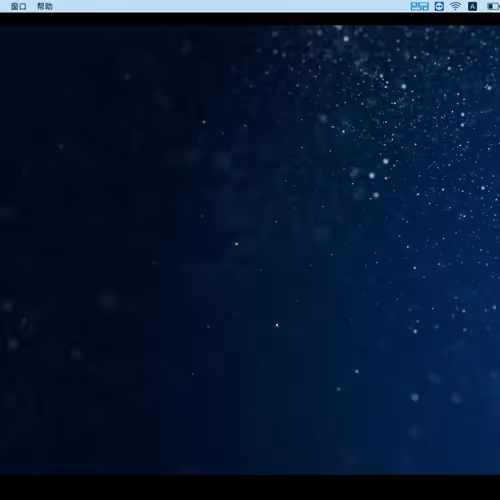Viewport: 500px width, 500px height.
Task: Open the TeamViewer menu bar icon
Action: [439, 6]
